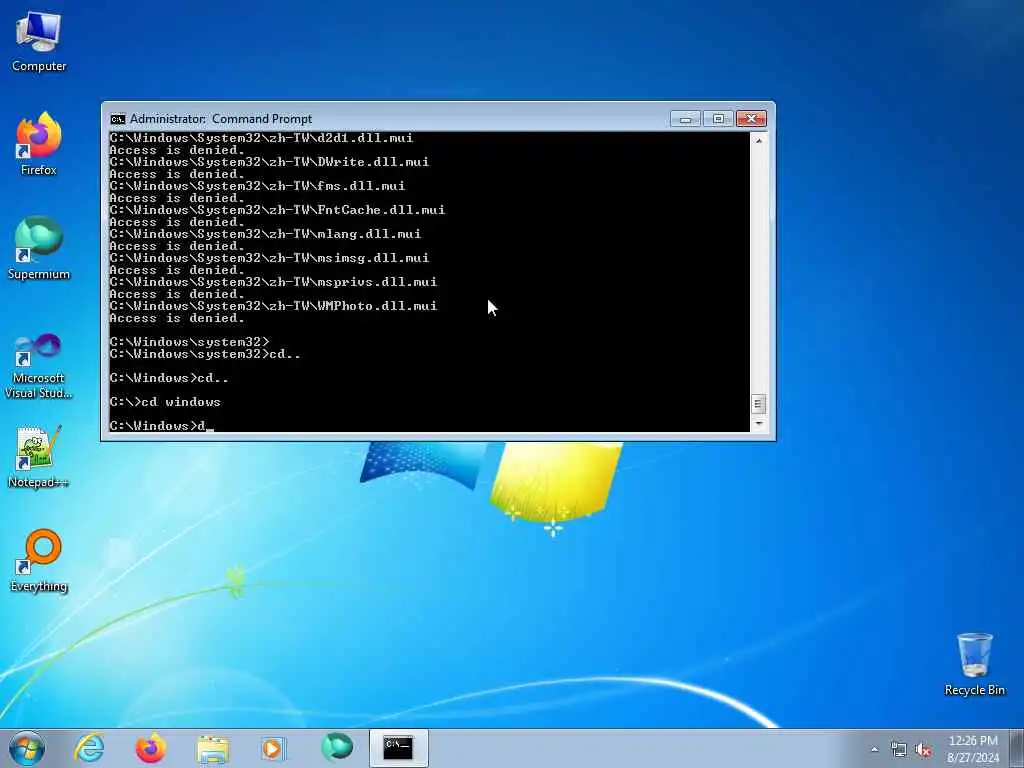
Task: Click the msimsg.dll.mui path line
Action: click(x=269, y=258)
